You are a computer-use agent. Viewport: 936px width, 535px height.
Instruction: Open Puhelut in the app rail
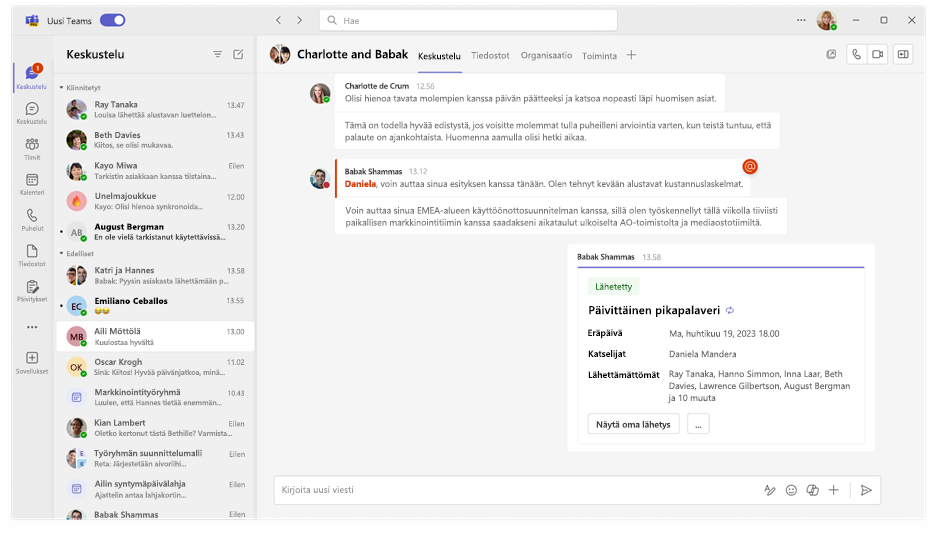pyautogui.click(x=32, y=220)
